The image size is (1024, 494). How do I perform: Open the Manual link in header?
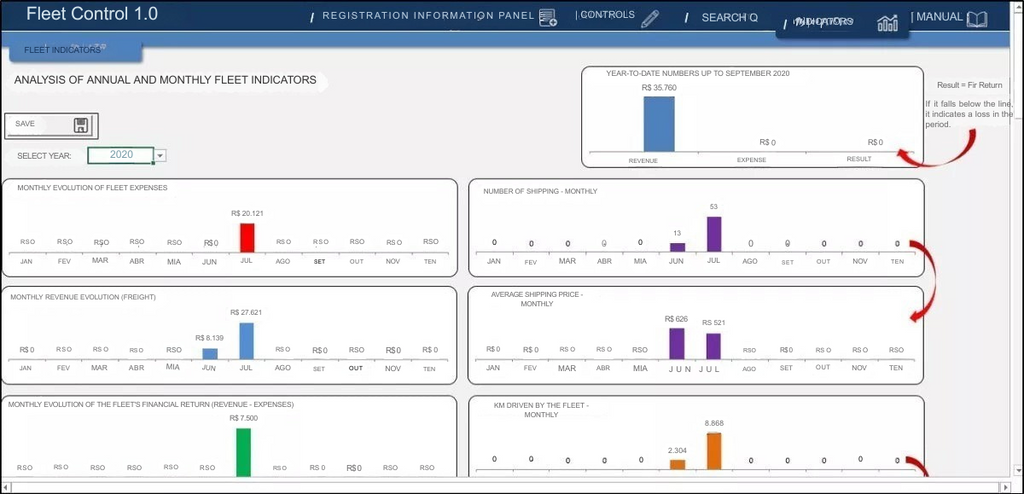[x=939, y=17]
